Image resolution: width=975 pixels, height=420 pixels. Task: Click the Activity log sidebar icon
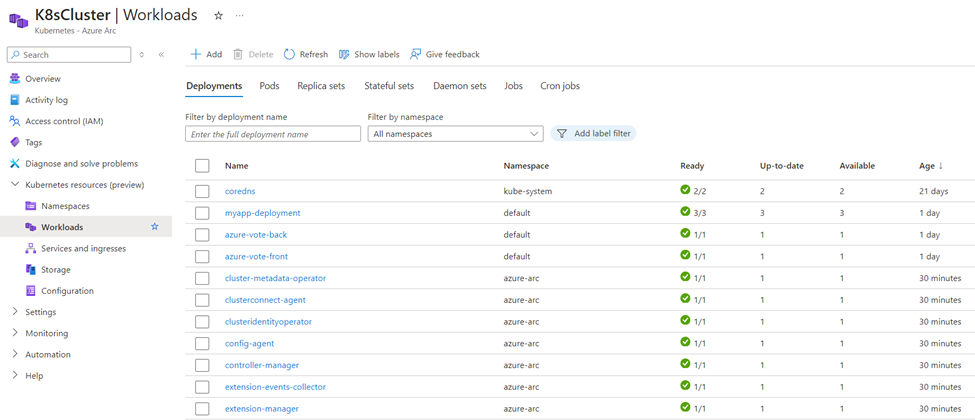[x=15, y=100]
